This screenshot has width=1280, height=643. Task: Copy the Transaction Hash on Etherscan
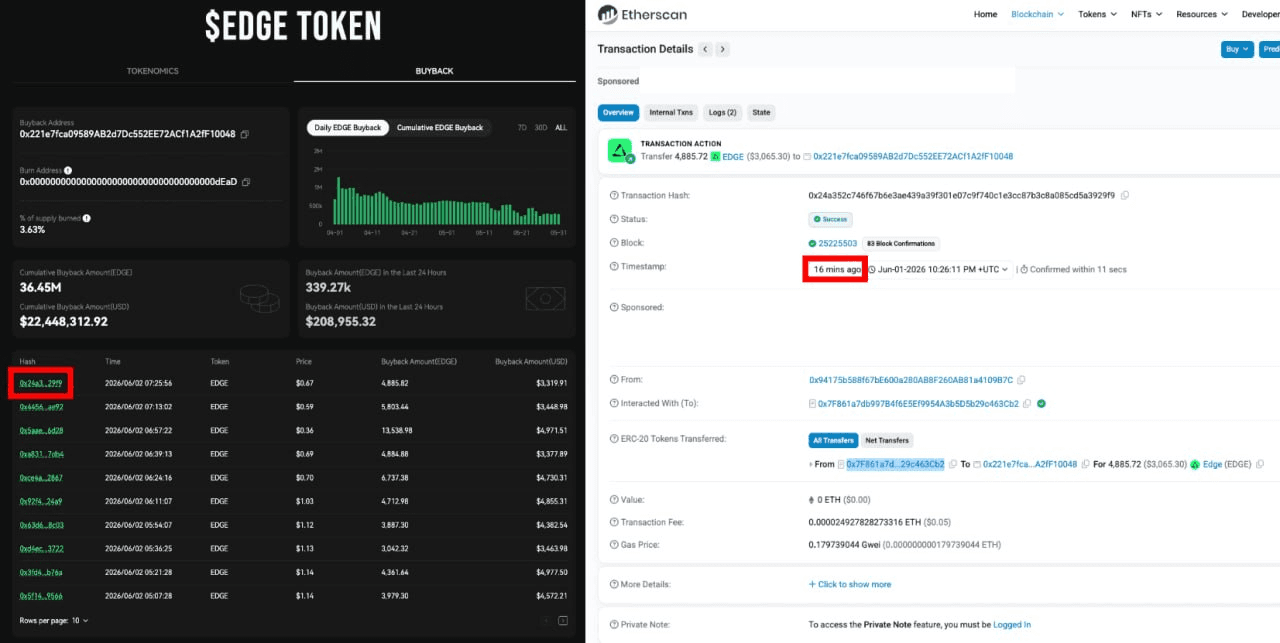click(1125, 196)
